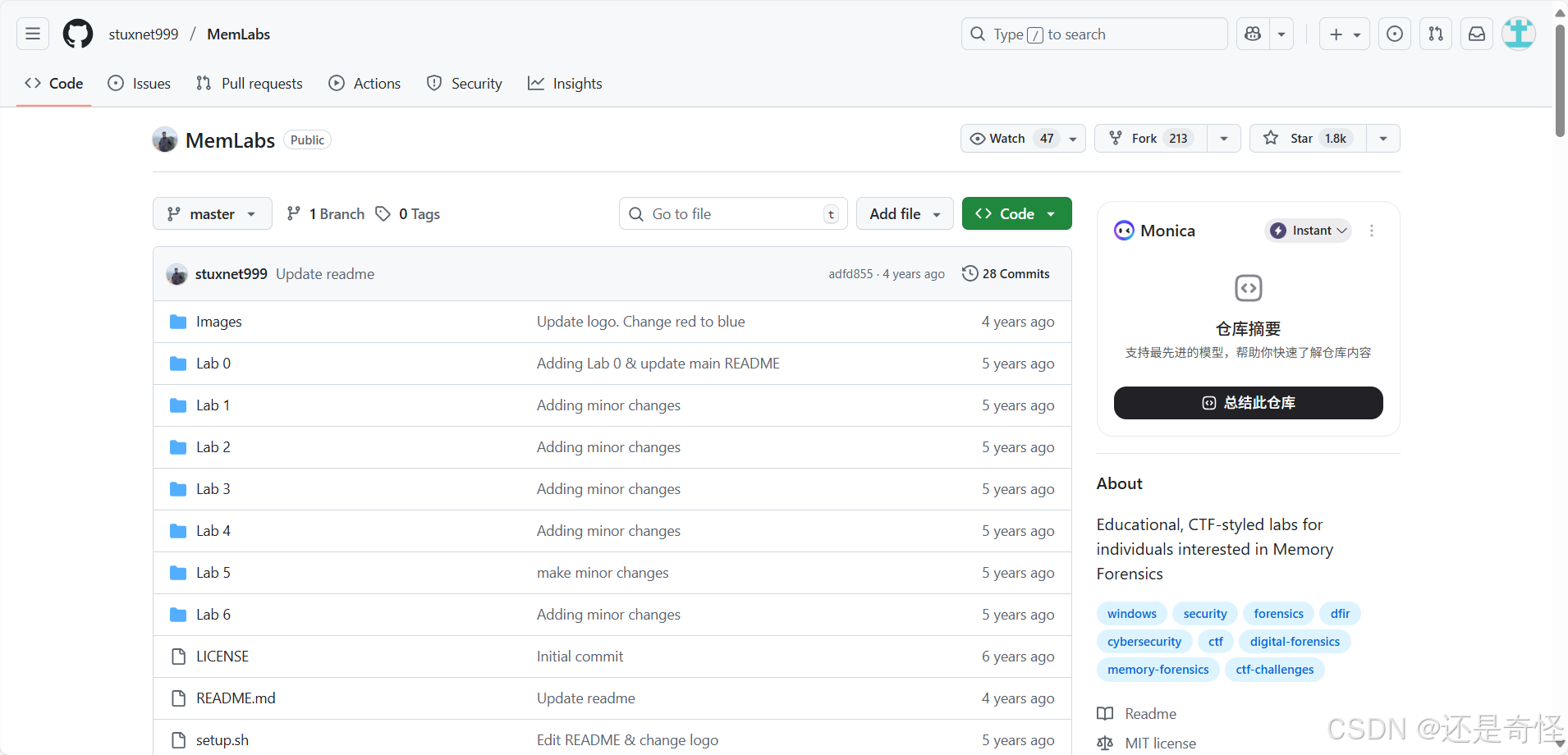Screen dimensions: 1568x755
Task: Open the Lab 3 folder
Action: click(213, 489)
